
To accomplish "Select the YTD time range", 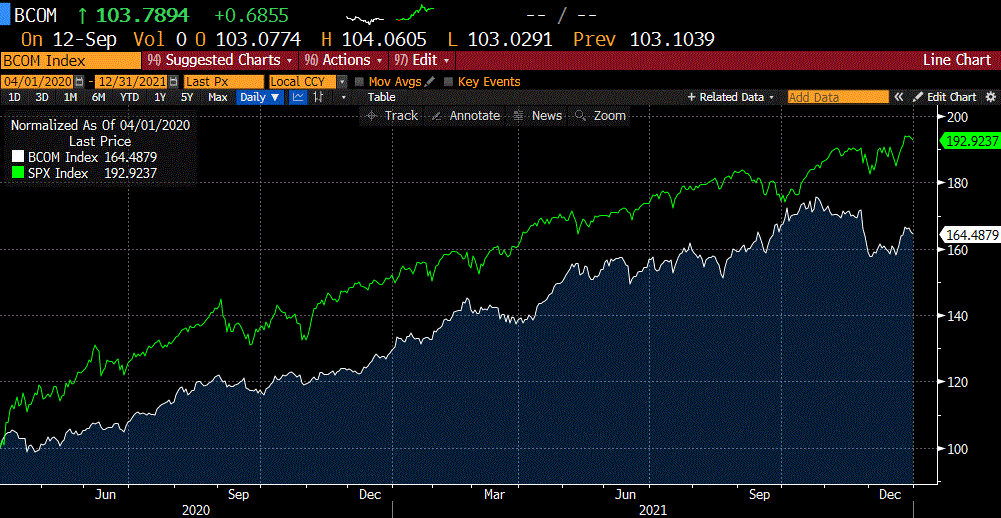I will click(x=130, y=97).
